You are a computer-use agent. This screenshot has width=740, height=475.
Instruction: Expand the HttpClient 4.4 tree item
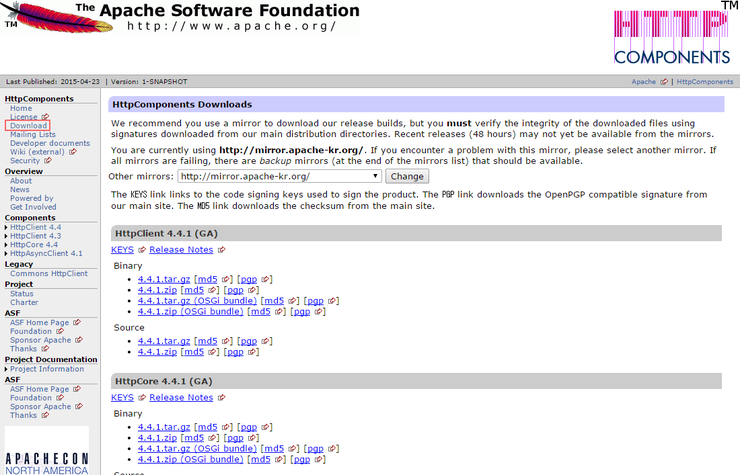(x=6, y=228)
